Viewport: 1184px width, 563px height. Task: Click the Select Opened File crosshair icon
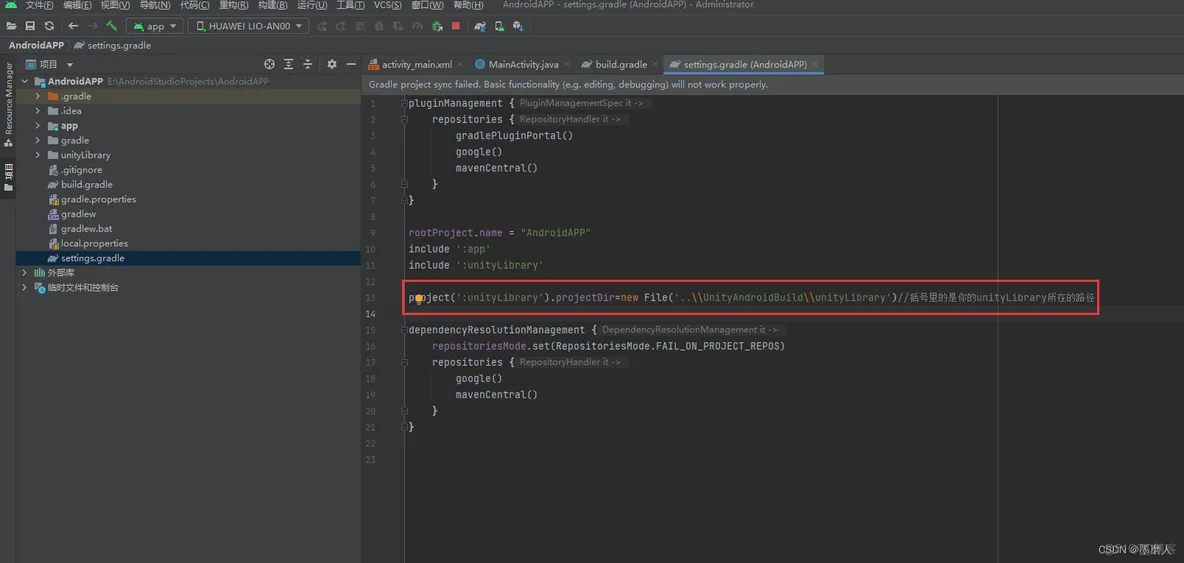tap(270, 64)
